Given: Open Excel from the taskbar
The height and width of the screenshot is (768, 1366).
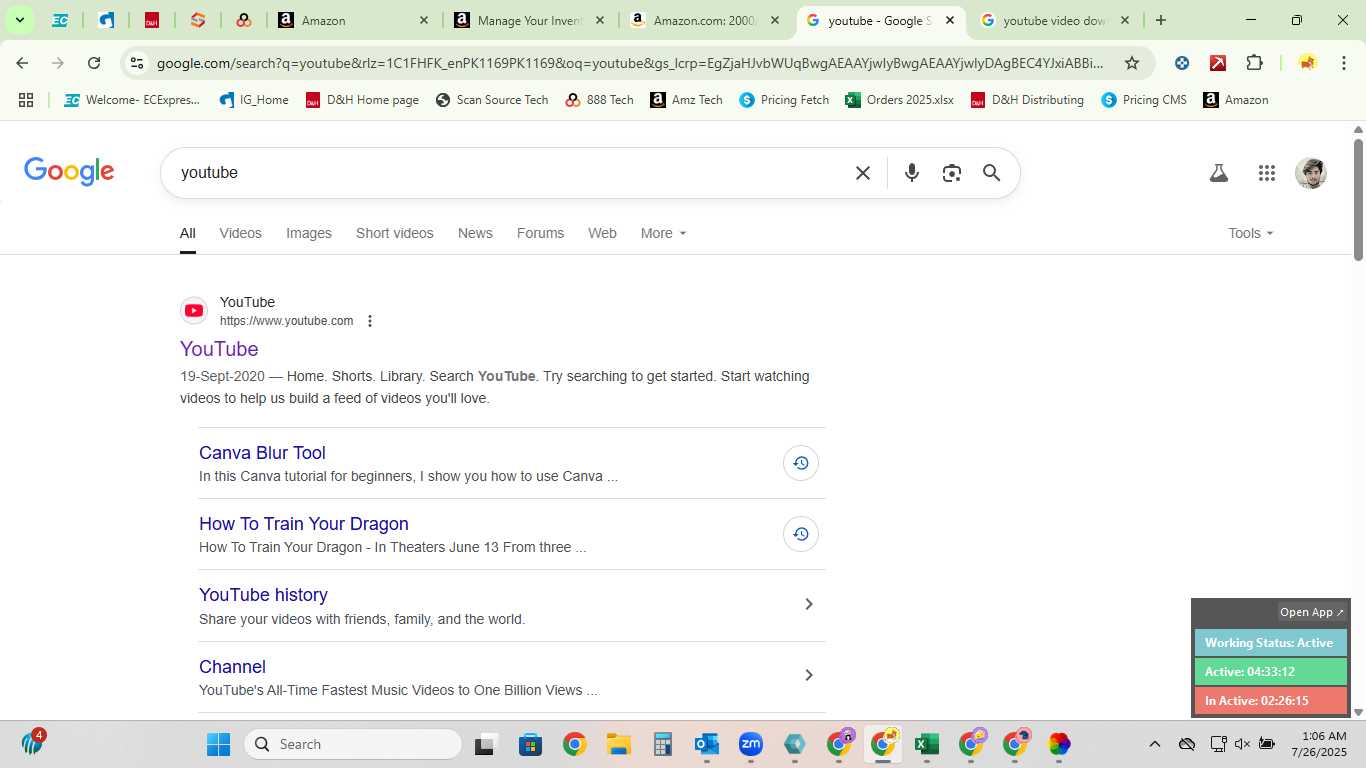Looking at the screenshot, I should click(927, 744).
